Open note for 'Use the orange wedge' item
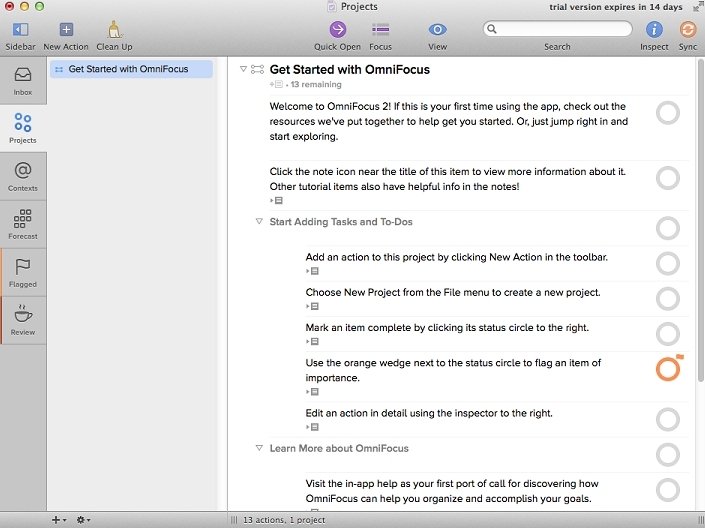Image resolution: width=705 pixels, height=528 pixels. click(312, 392)
